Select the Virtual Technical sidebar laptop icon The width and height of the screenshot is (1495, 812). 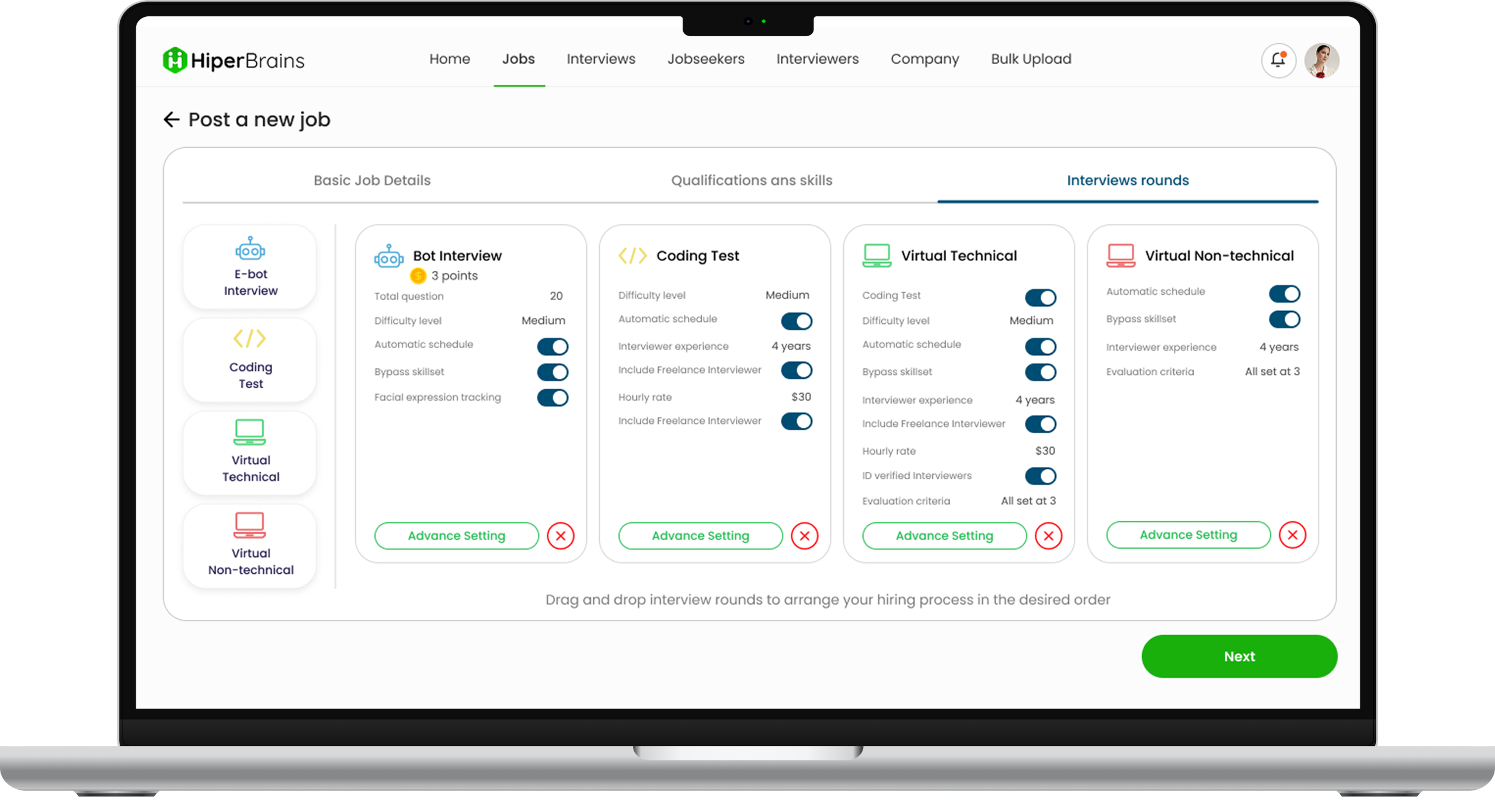[250, 432]
